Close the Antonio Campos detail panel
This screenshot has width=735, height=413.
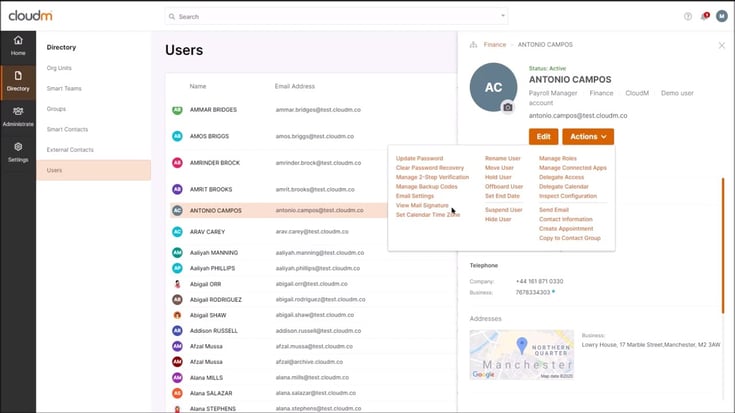point(722,45)
